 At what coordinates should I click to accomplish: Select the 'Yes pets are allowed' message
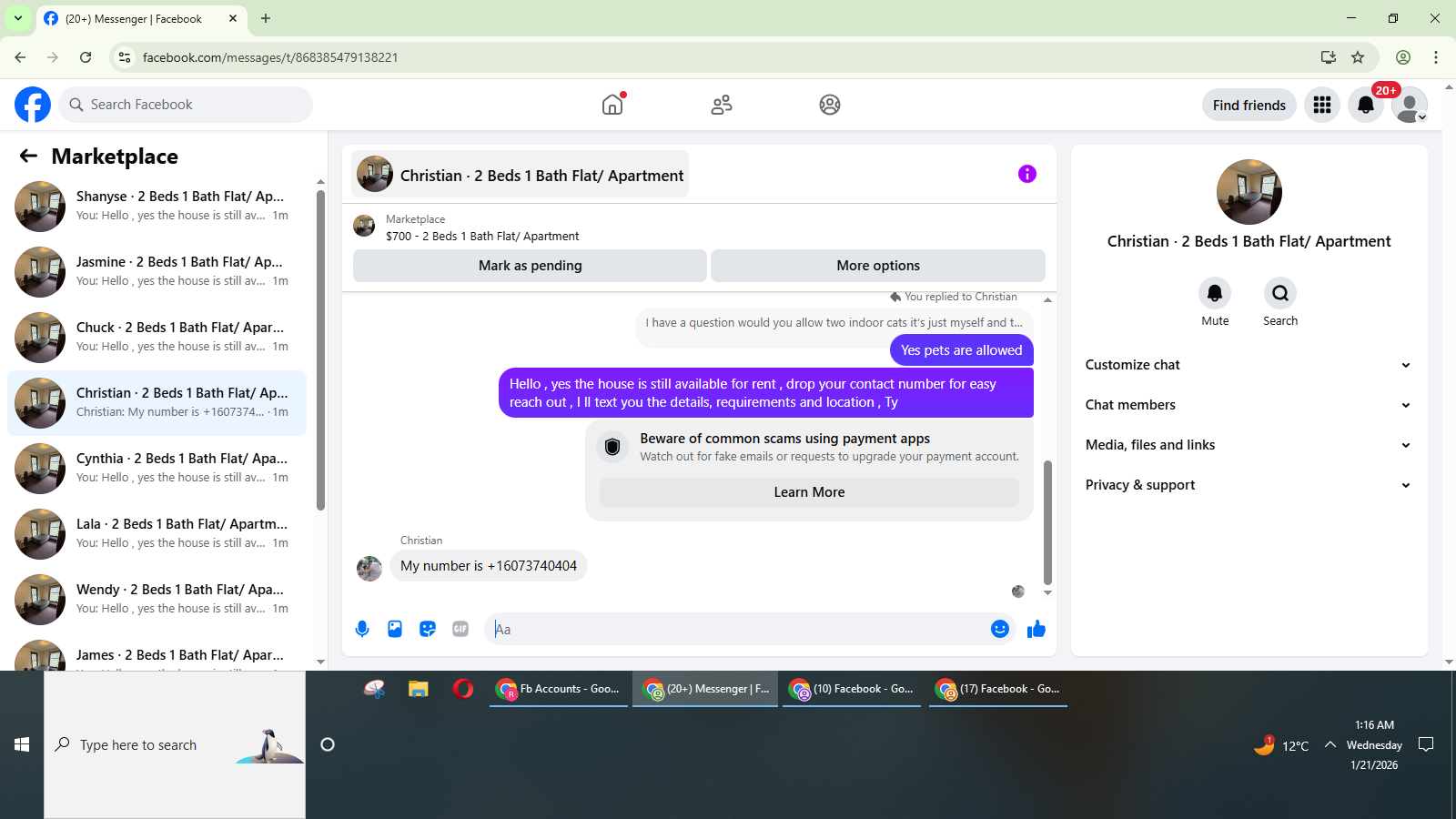click(961, 350)
